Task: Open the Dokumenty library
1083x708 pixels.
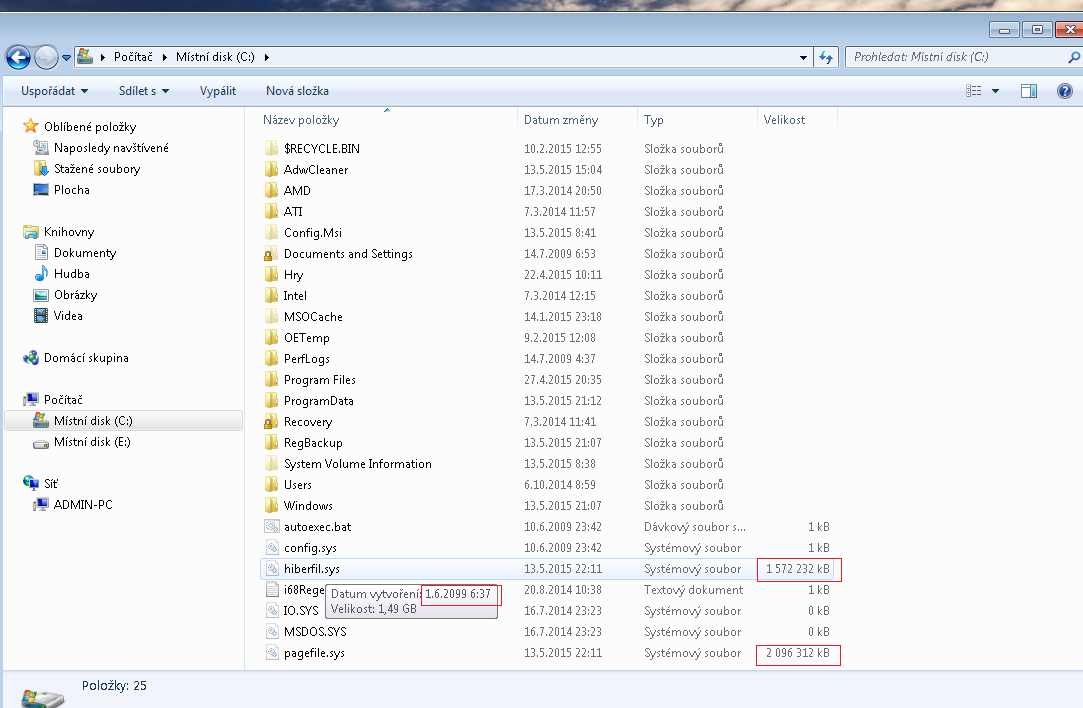Action: click(x=85, y=253)
